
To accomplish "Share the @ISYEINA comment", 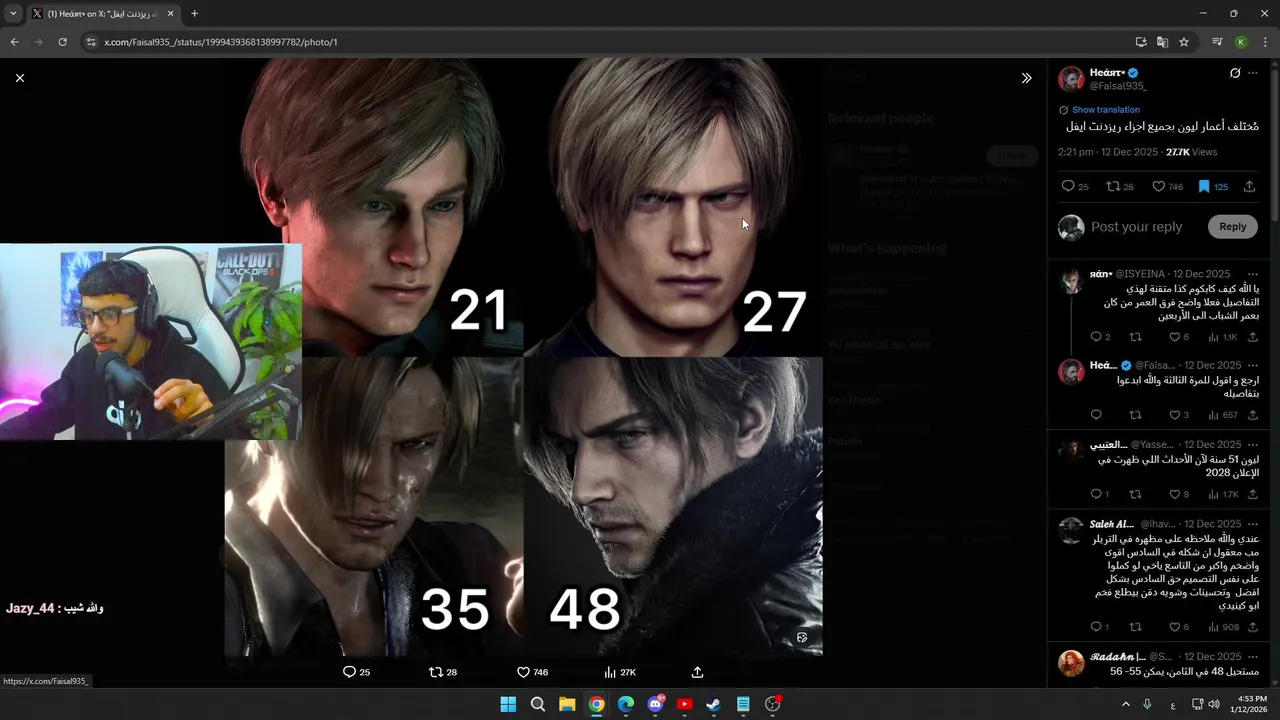I will [x=1253, y=337].
